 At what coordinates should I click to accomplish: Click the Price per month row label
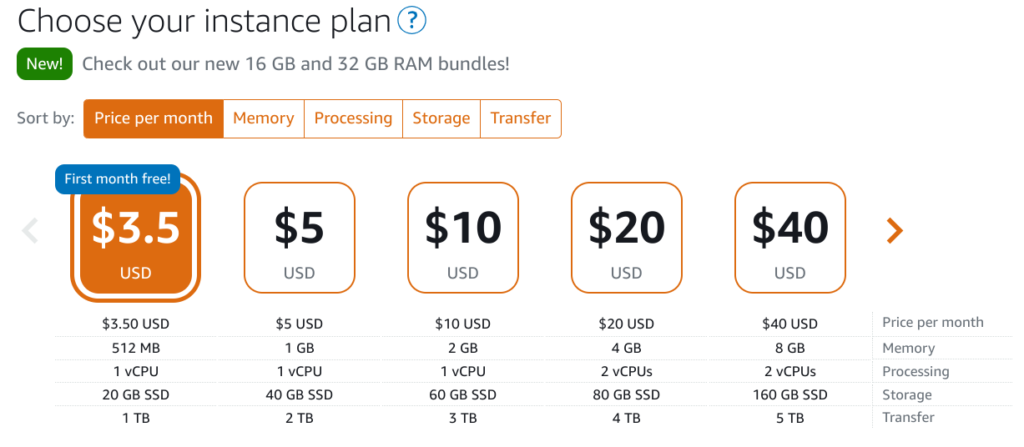coord(933,322)
